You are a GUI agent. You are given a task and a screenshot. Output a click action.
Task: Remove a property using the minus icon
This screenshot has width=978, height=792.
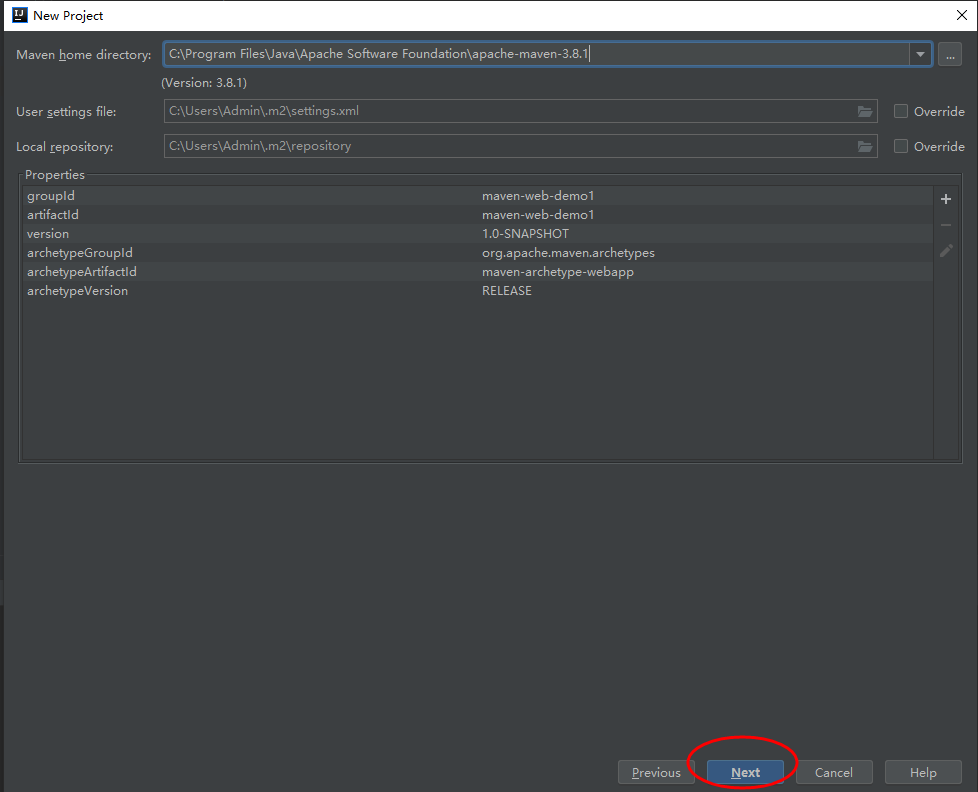945,224
